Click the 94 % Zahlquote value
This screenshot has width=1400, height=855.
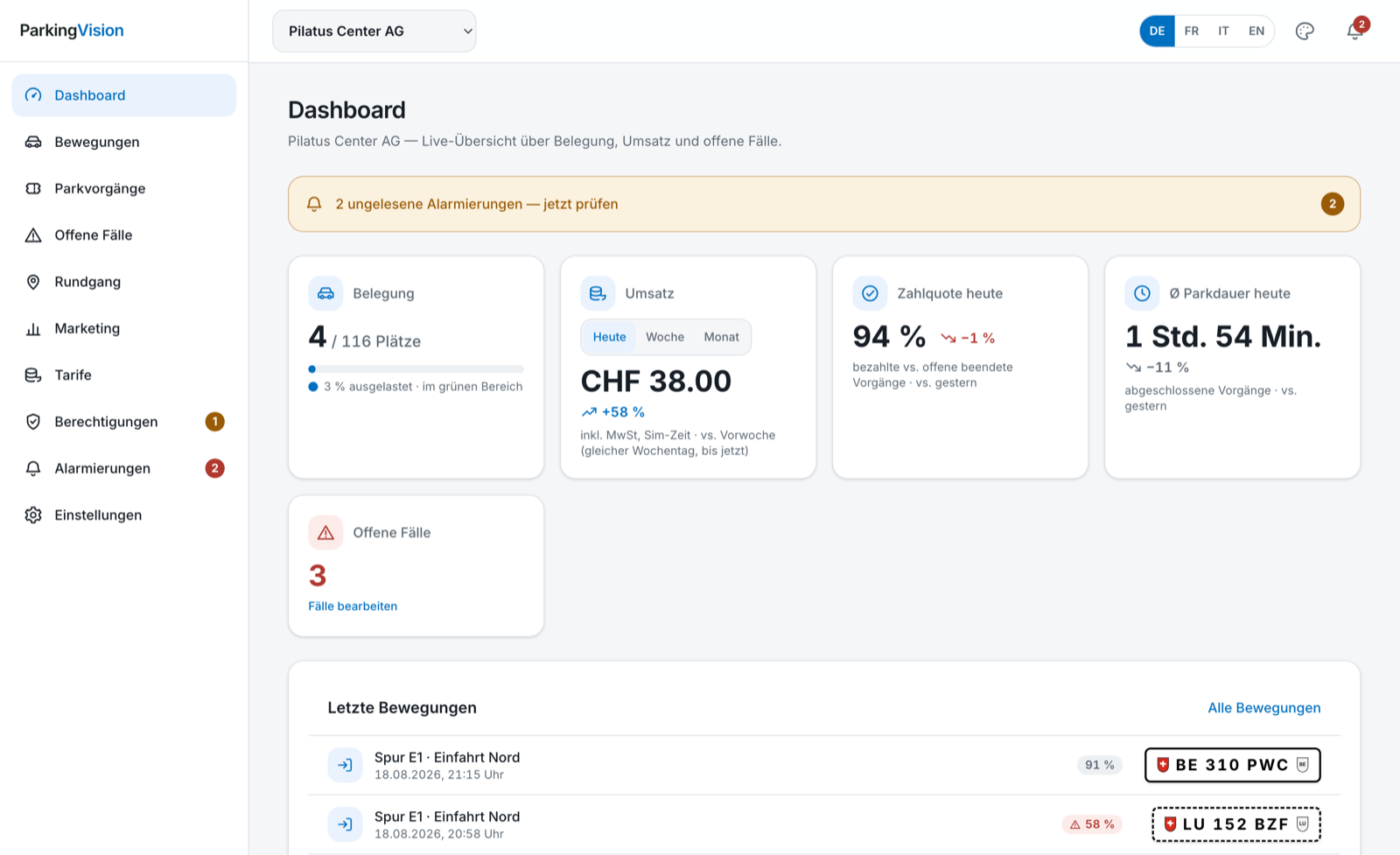[x=889, y=337]
